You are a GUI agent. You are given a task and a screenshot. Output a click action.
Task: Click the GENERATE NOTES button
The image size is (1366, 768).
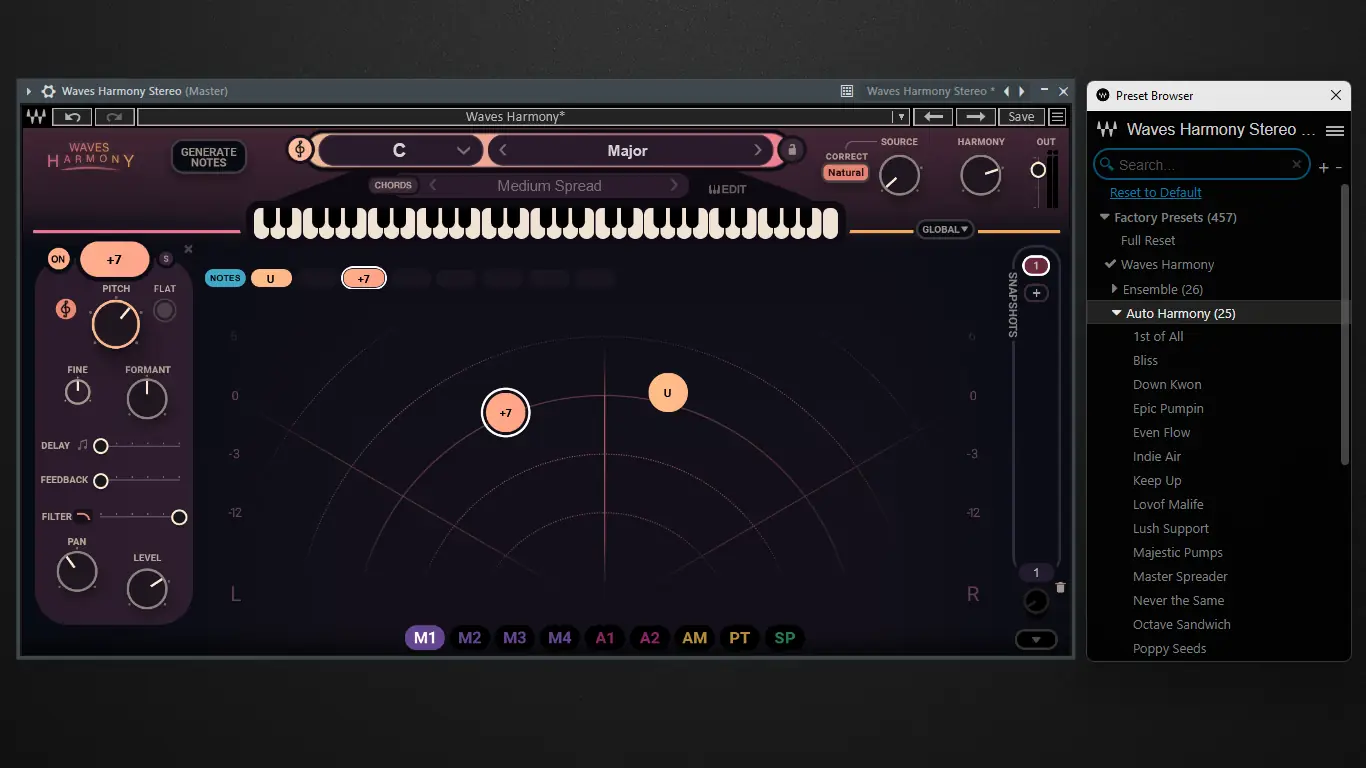[209, 157]
